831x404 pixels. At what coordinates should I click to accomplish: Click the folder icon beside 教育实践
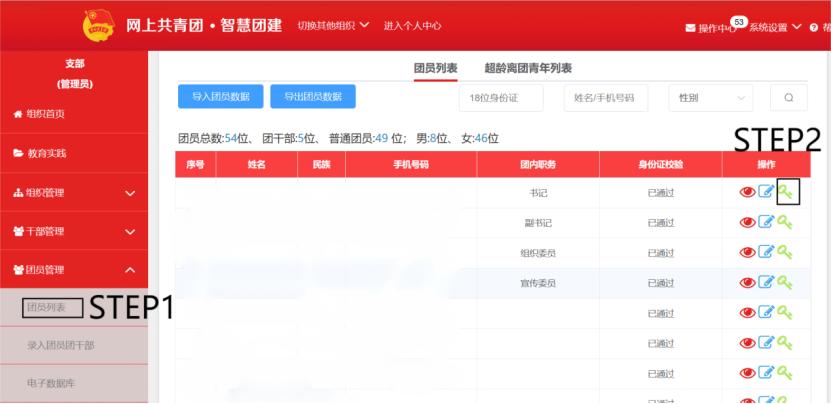coord(18,153)
